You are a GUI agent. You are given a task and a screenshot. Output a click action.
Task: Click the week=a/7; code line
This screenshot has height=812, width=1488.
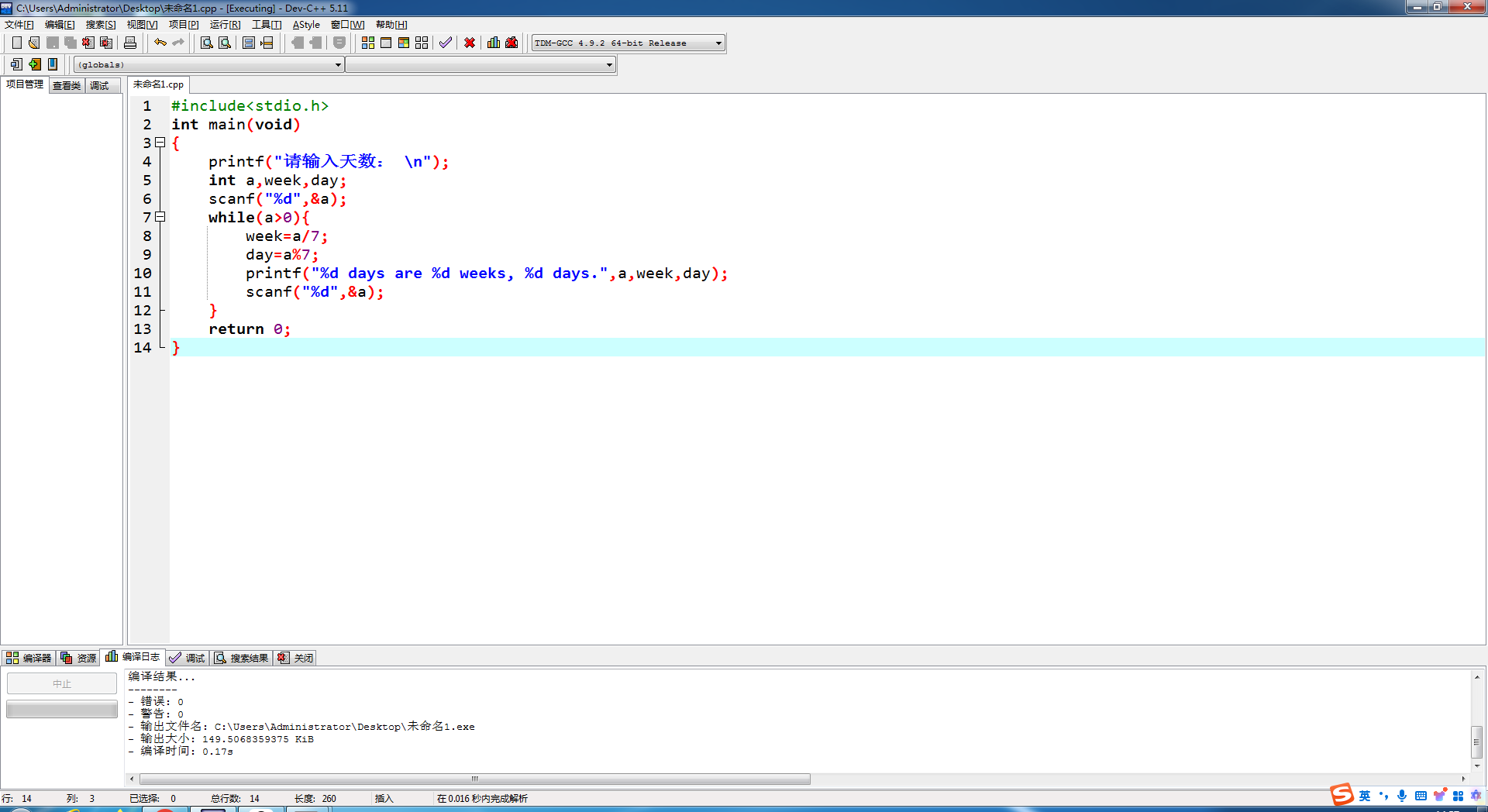287,236
